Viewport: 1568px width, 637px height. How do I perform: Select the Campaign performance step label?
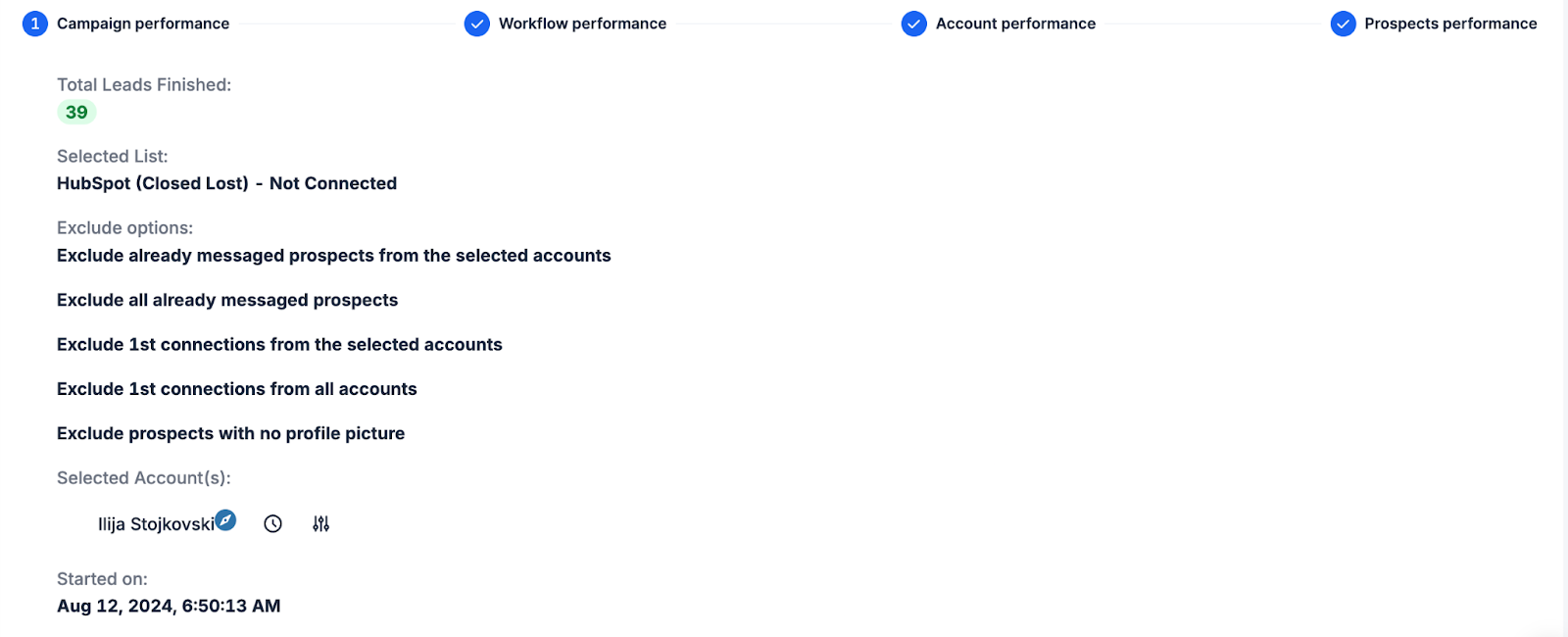pos(143,24)
